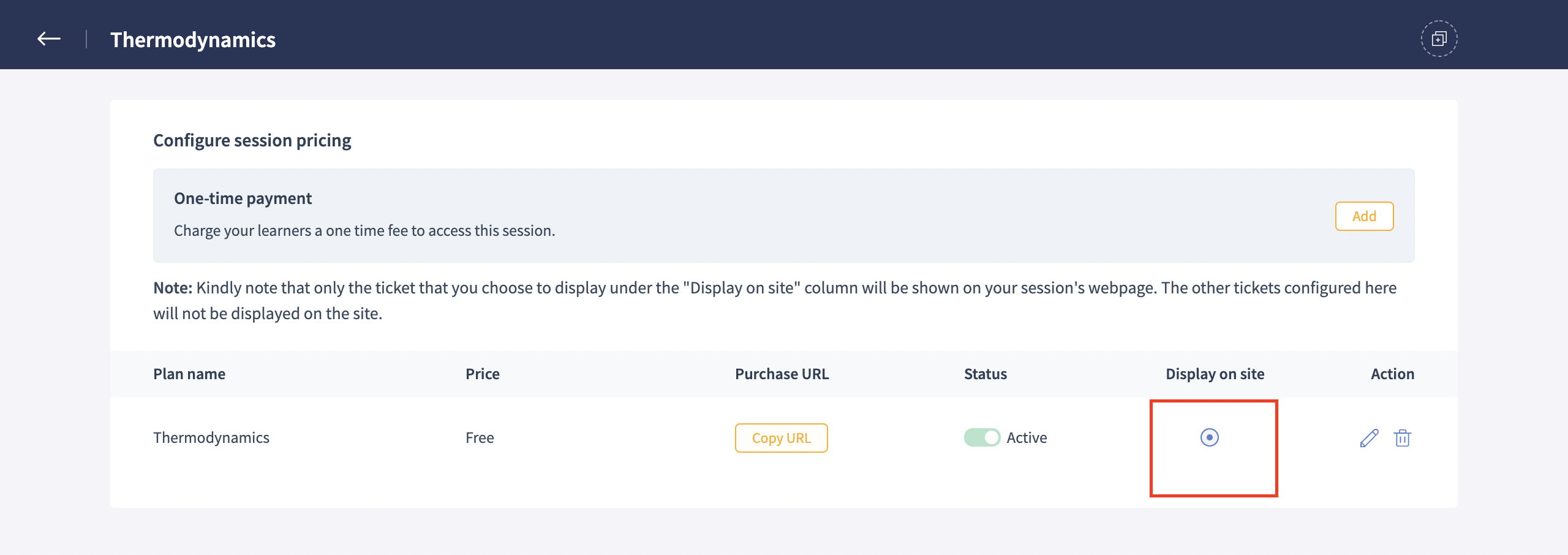1568x555 pixels.
Task: Click the Plan name column header
Action: (x=189, y=374)
